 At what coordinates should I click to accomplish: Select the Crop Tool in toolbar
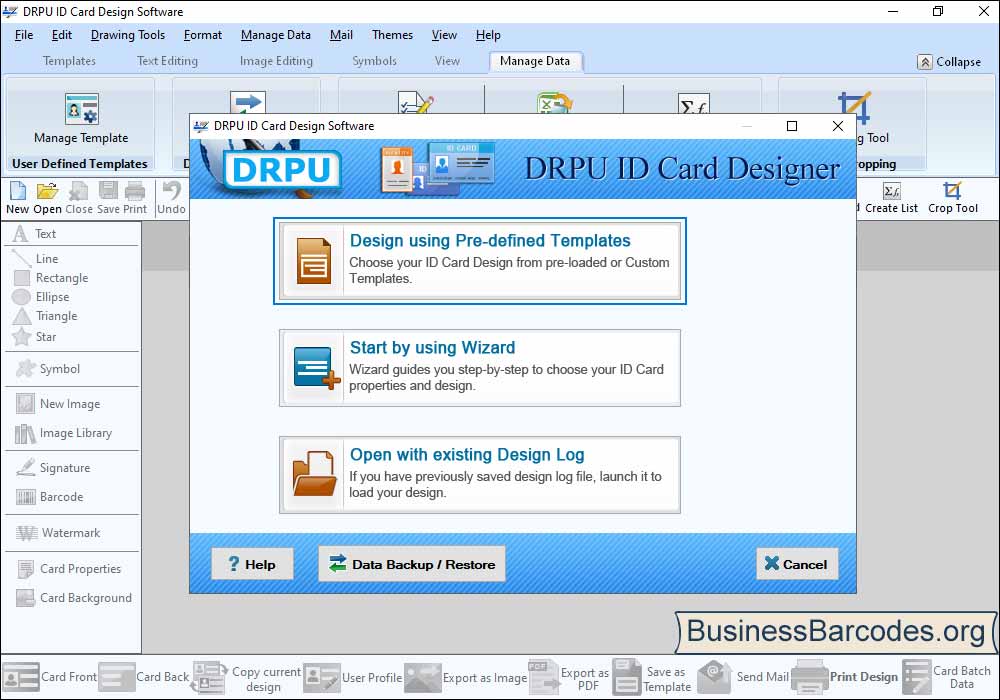(952, 198)
